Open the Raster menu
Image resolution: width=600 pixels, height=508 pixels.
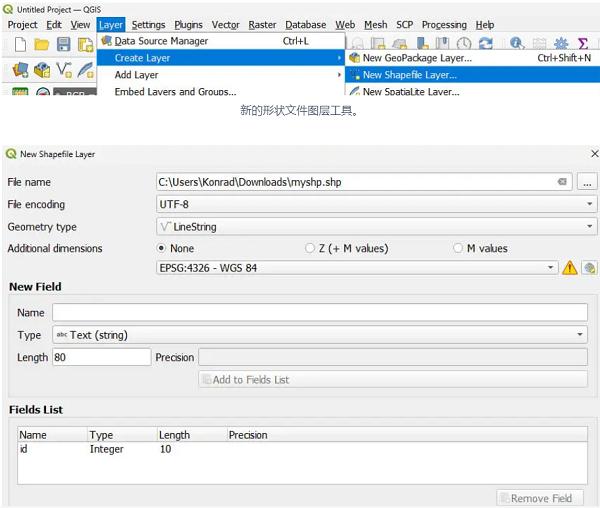[x=262, y=25]
